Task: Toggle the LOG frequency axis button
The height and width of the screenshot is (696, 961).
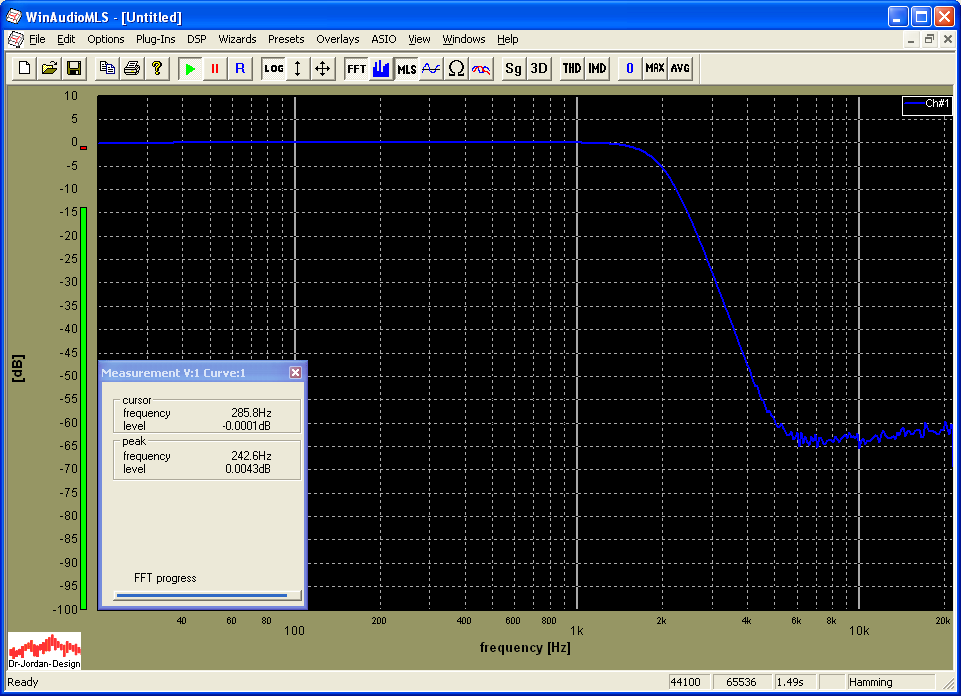Action: pyautogui.click(x=273, y=68)
